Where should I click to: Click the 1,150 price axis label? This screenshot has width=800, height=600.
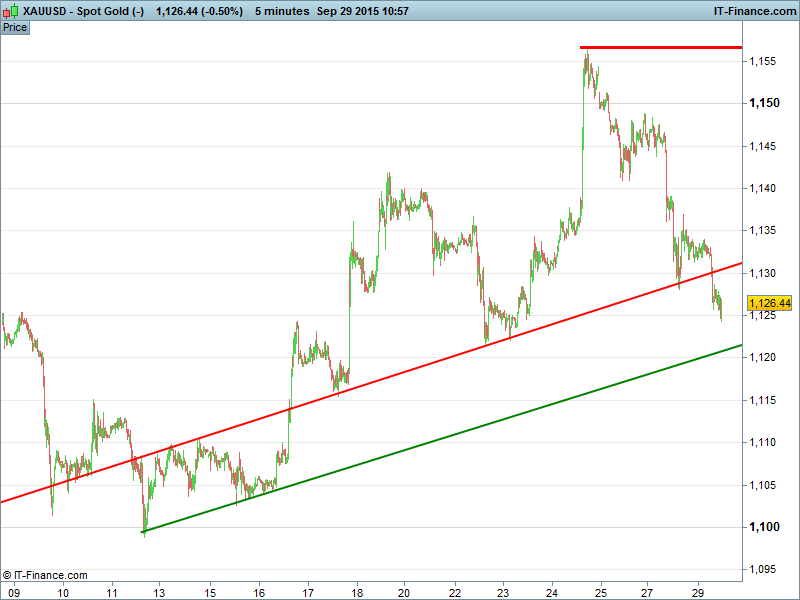(764, 103)
